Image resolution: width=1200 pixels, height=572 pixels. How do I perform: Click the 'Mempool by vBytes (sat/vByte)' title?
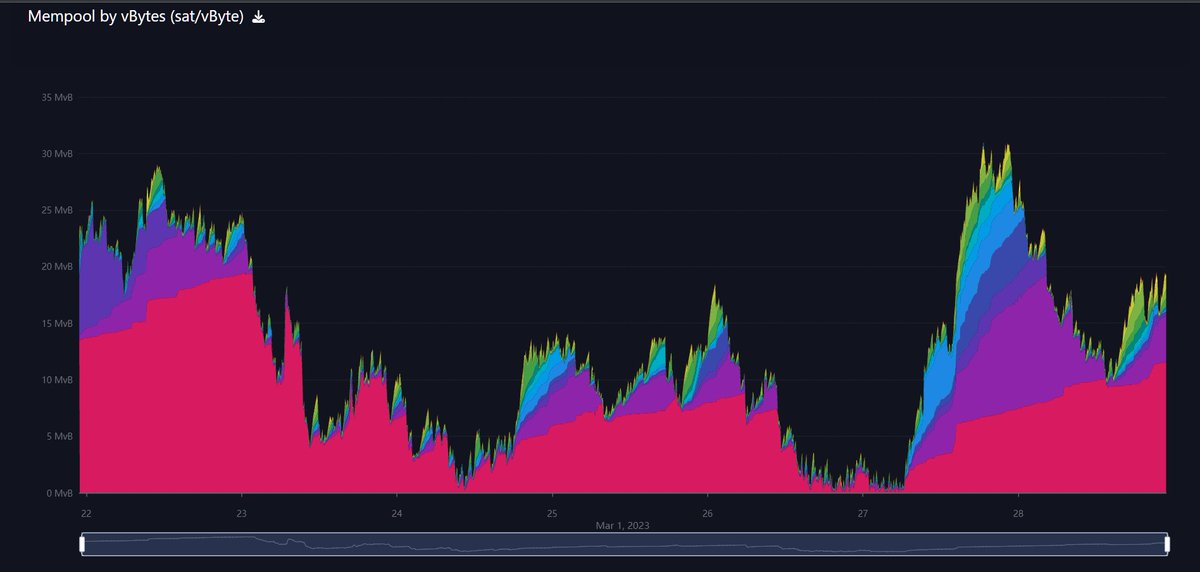136,17
